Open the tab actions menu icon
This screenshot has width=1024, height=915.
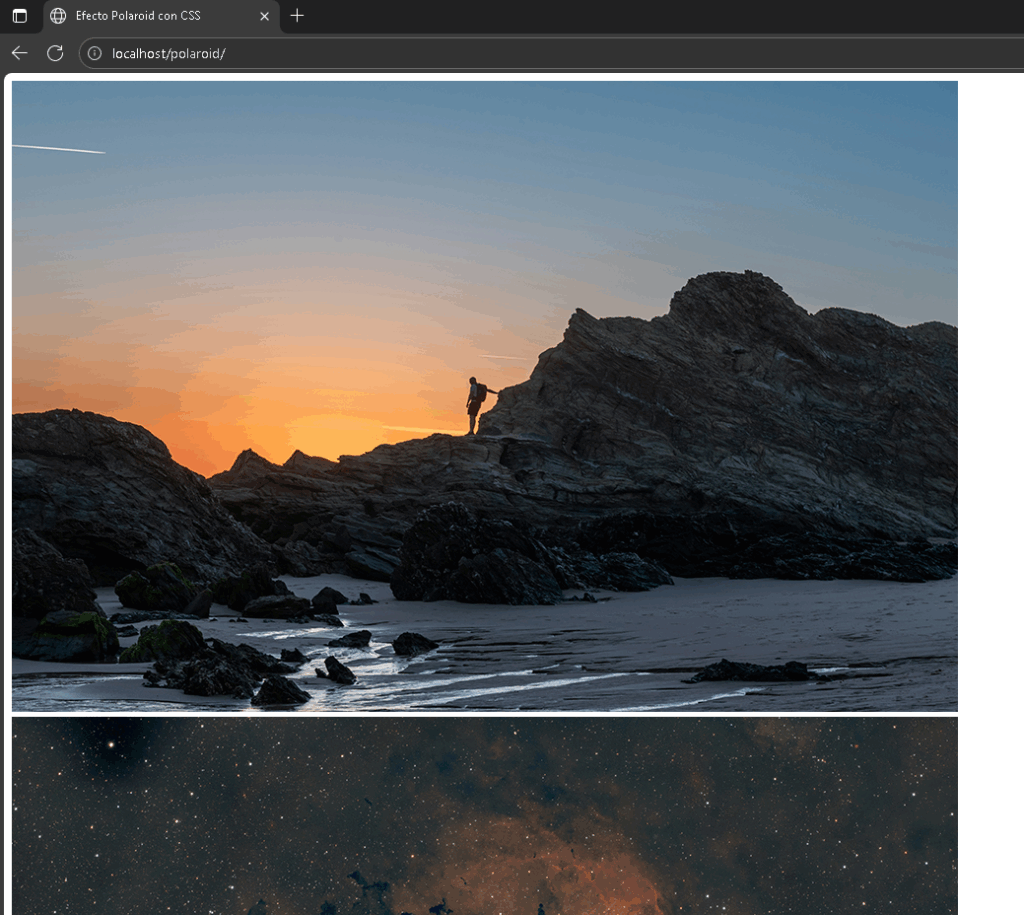(x=19, y=16)
